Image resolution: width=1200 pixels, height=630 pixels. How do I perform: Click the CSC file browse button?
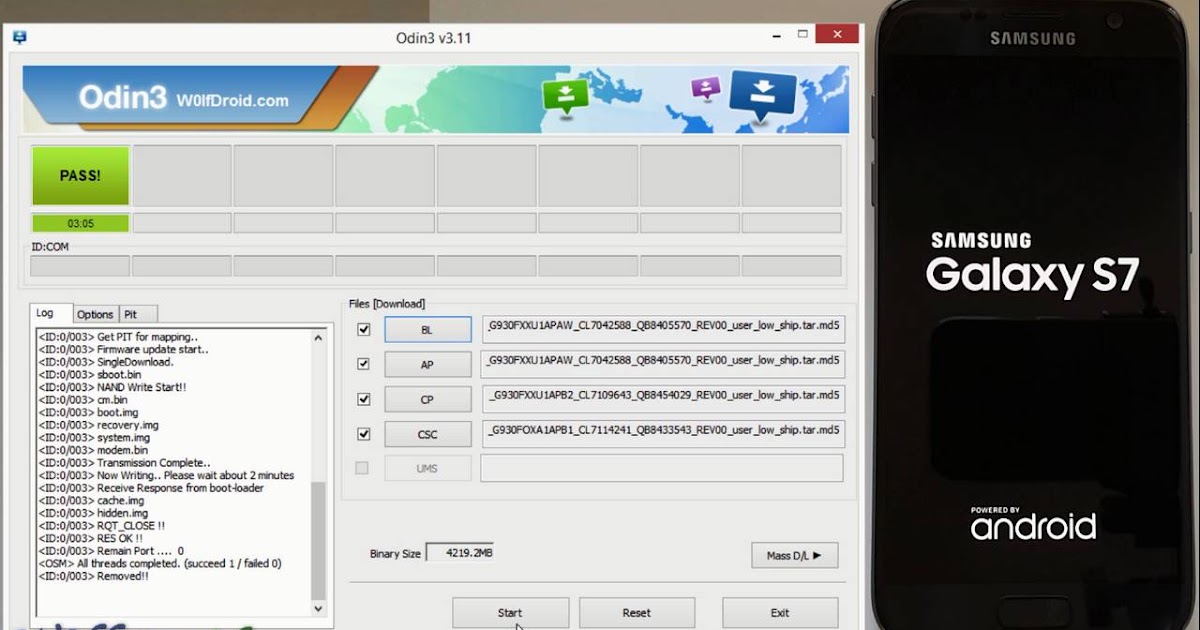[427, 434]
